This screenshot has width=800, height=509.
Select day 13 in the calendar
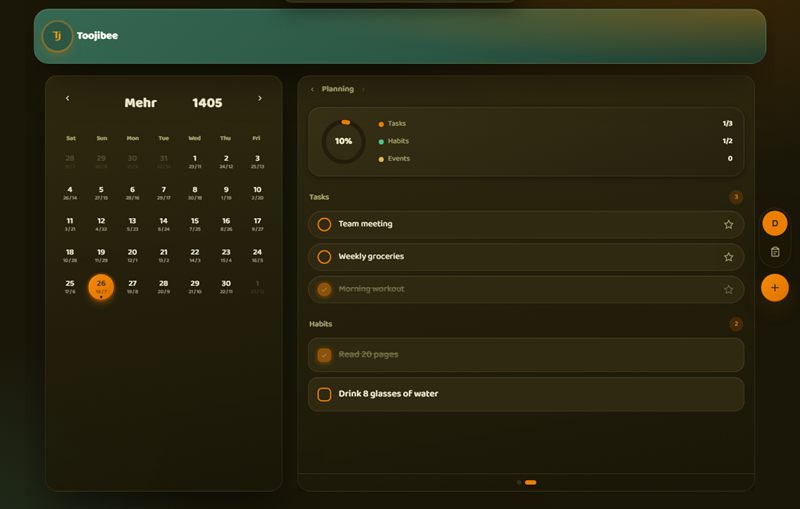pos(132,224)
